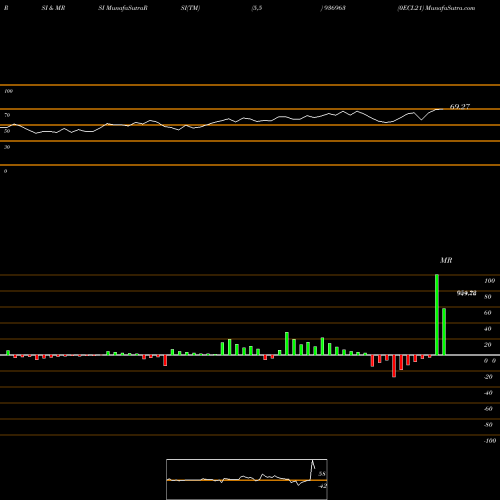The image size is (500, 500).
Task: Click the MR axis label 100 on the right
Action: tap(489, 281)
